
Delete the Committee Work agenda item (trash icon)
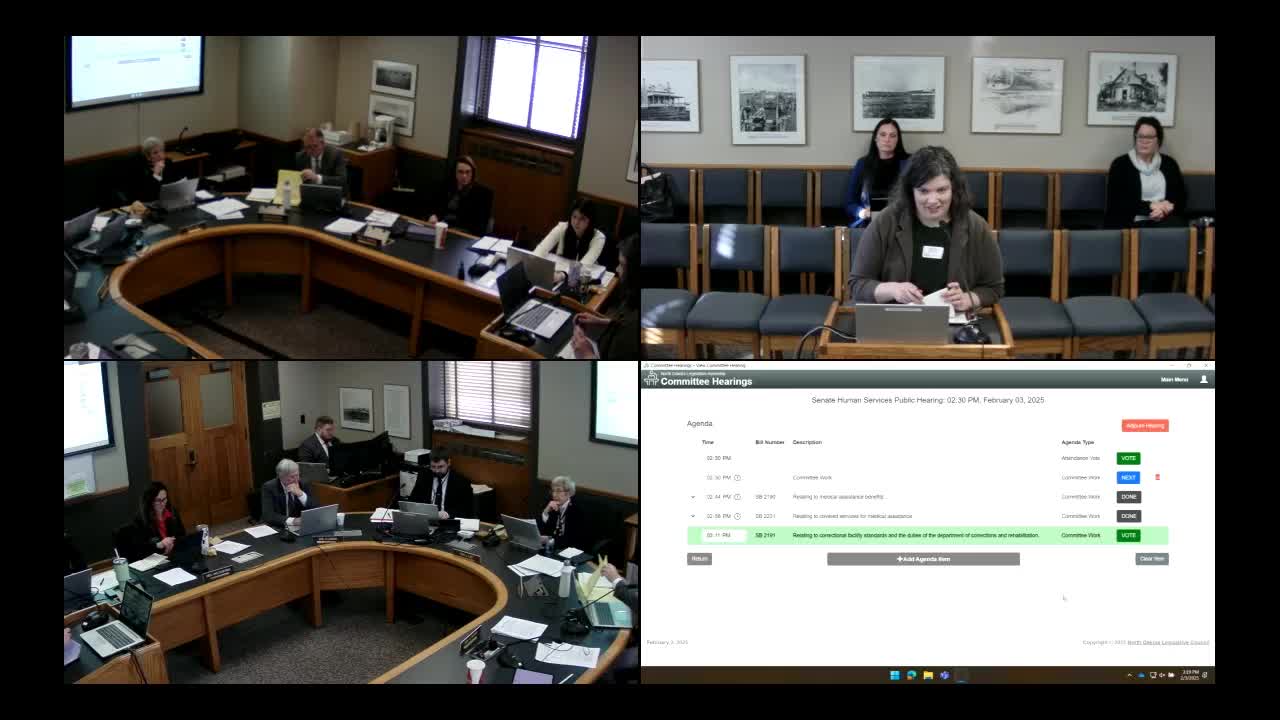1157,477
